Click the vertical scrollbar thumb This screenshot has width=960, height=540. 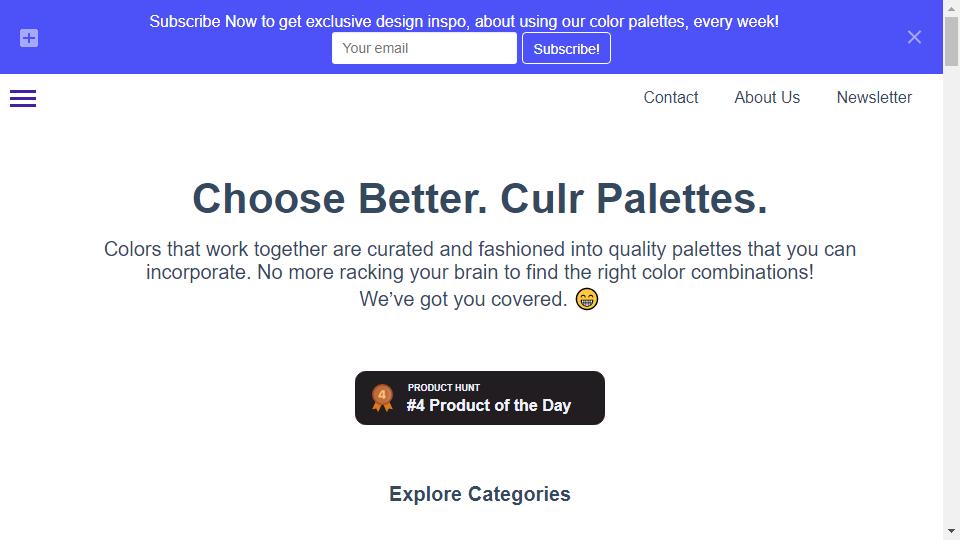click(951, 40)
